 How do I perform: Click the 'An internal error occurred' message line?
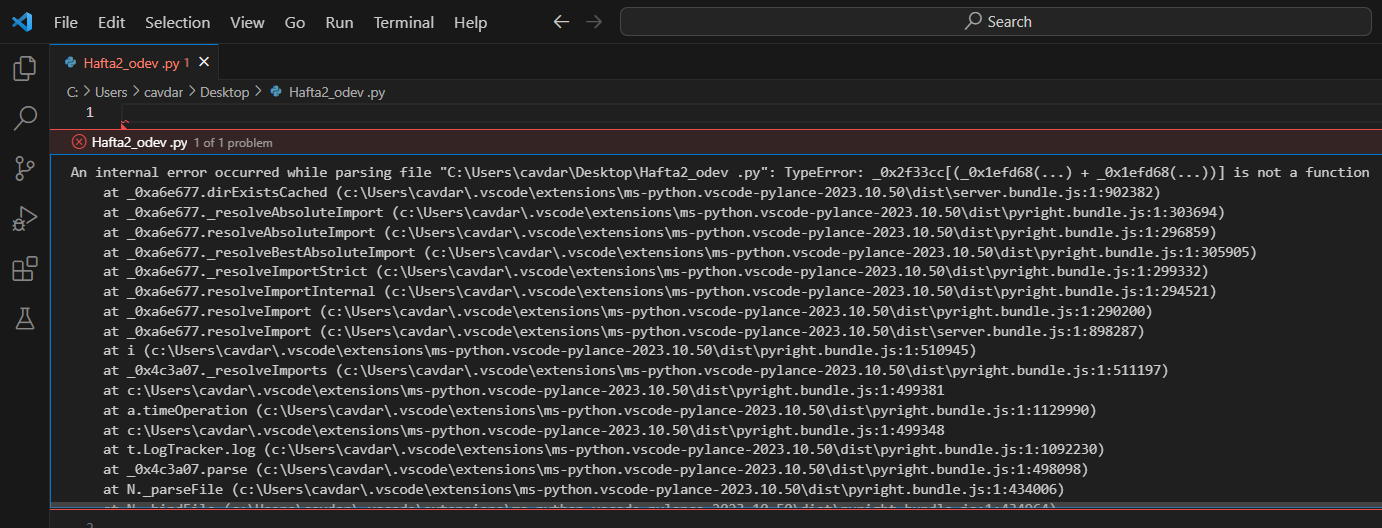(x=720, y=172)
